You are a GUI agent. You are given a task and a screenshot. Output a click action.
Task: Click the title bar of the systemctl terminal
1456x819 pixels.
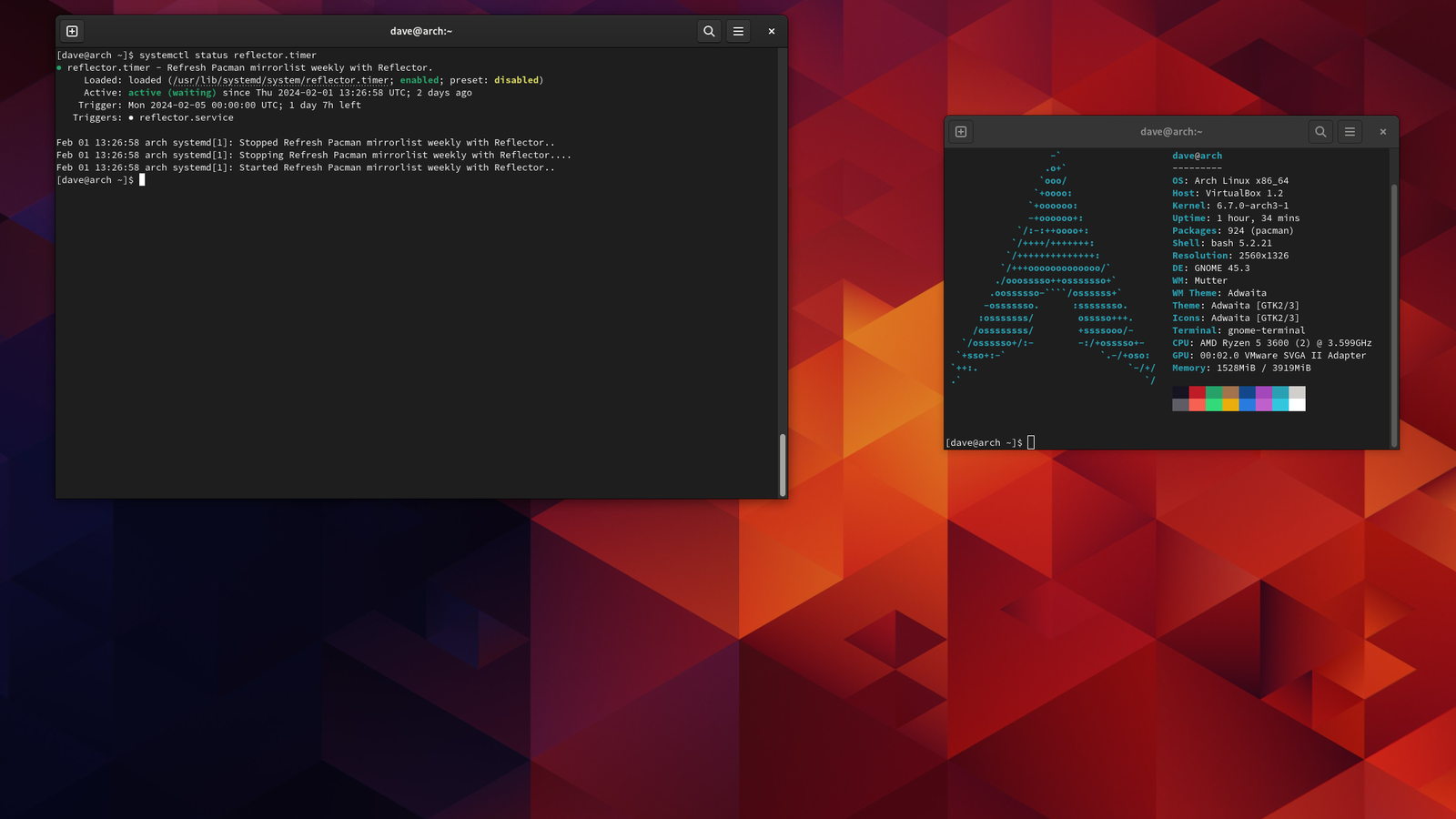coord(420,31)
